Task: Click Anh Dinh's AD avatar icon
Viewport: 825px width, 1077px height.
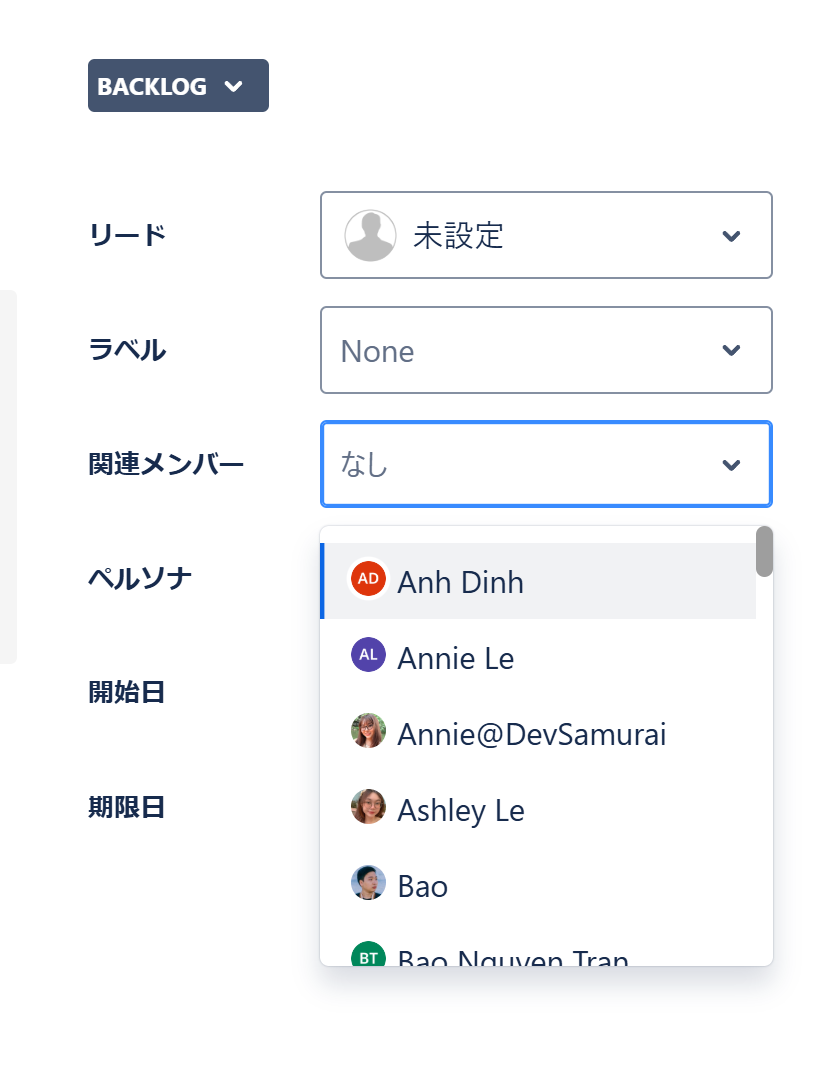Action: 368,579
